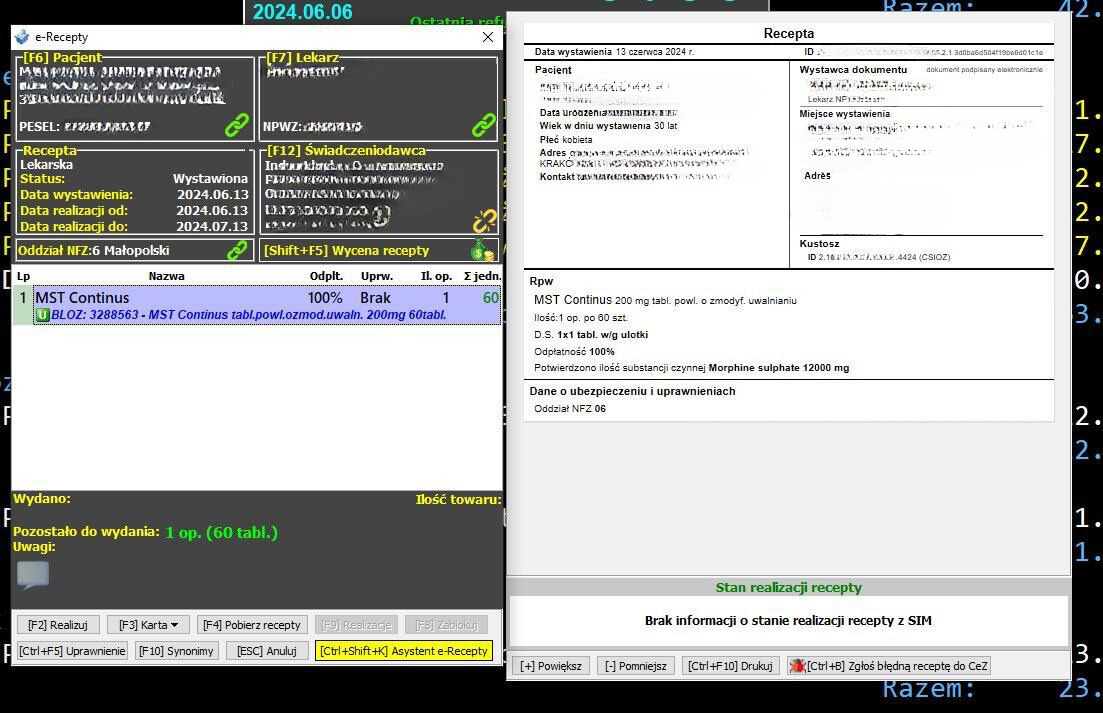Click the BLOZ: 3288563 description line
The height and width of the screenshot is (713, 1103).
(x=249, y=314)
